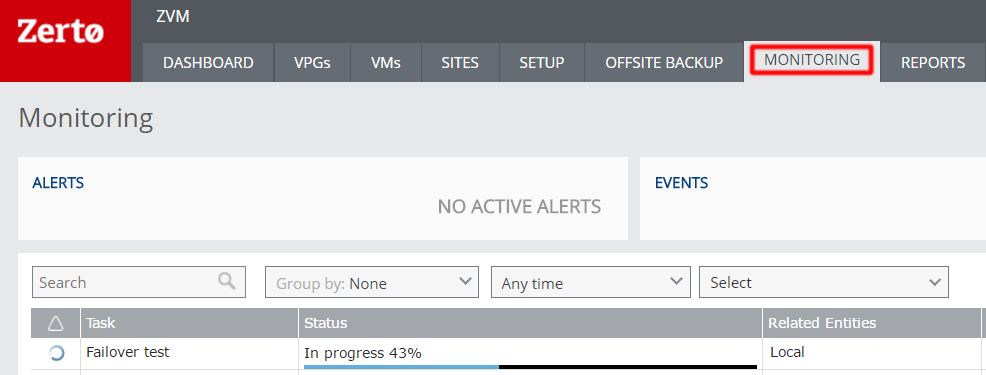Select the MONITORING tab
This screenshot has width=986, height=375.
point(812,60)
